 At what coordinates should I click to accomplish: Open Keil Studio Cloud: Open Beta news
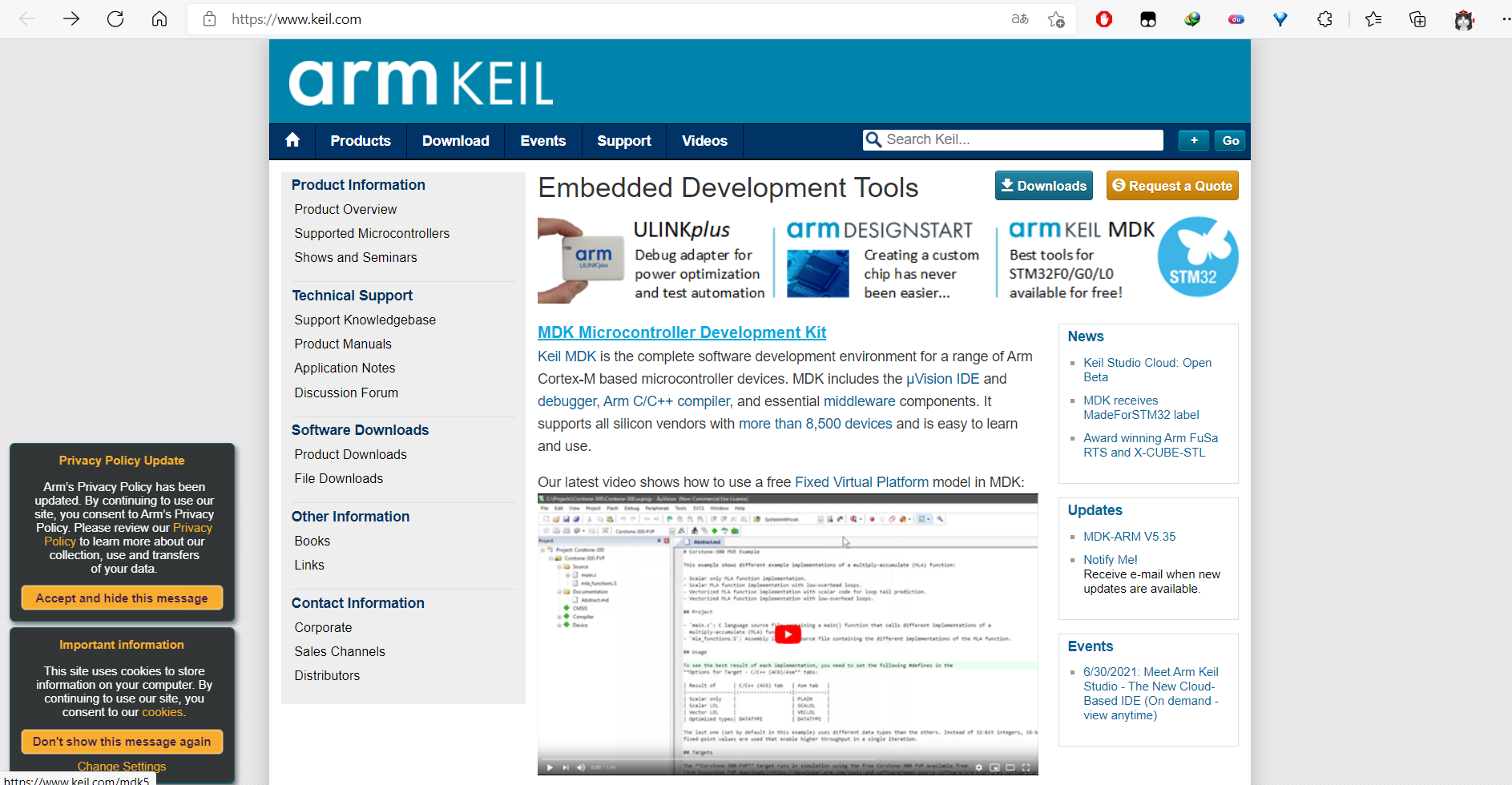[x=1147, y=370]
